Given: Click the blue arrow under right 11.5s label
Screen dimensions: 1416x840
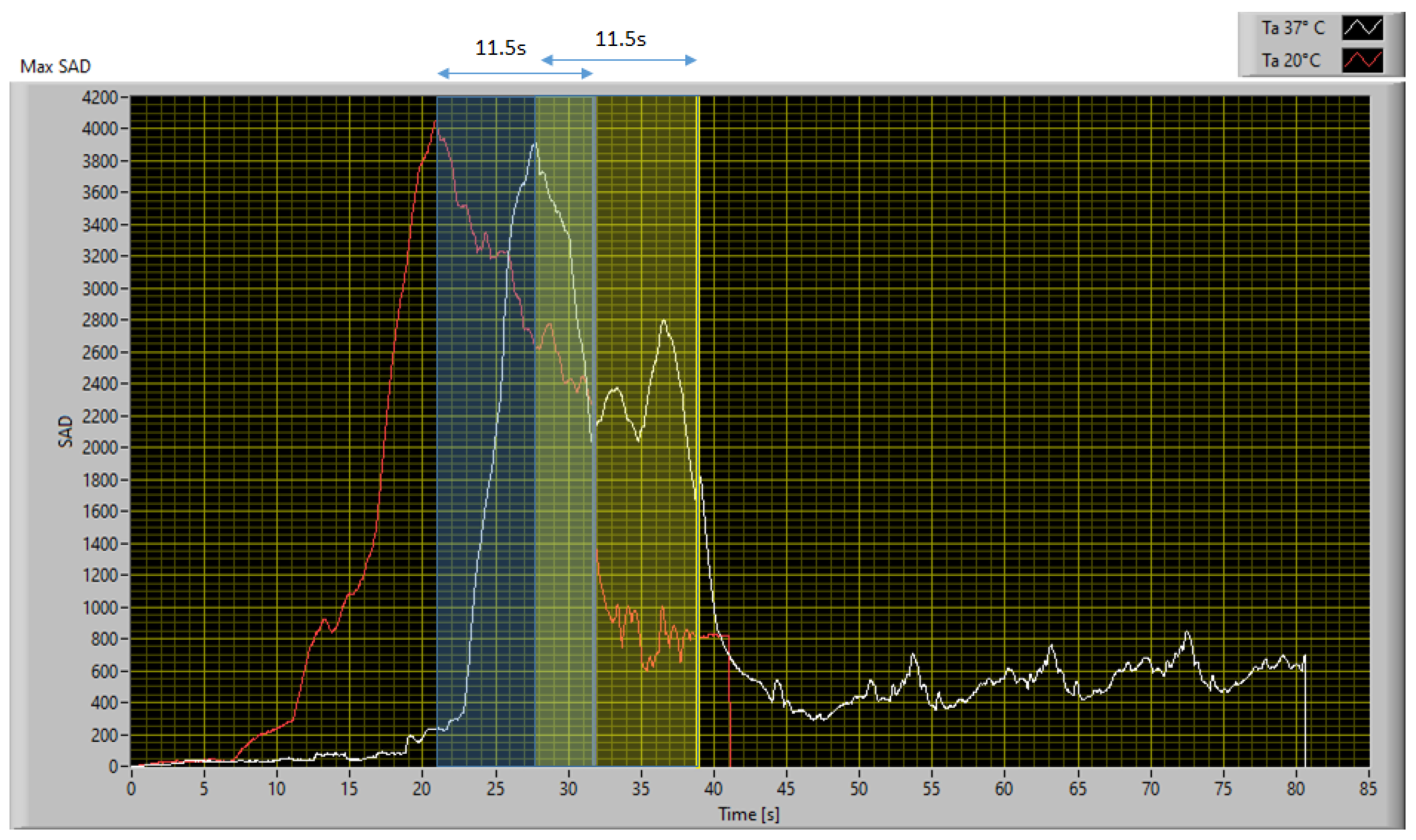Looking at the screenshot, I should coord(619,60).
